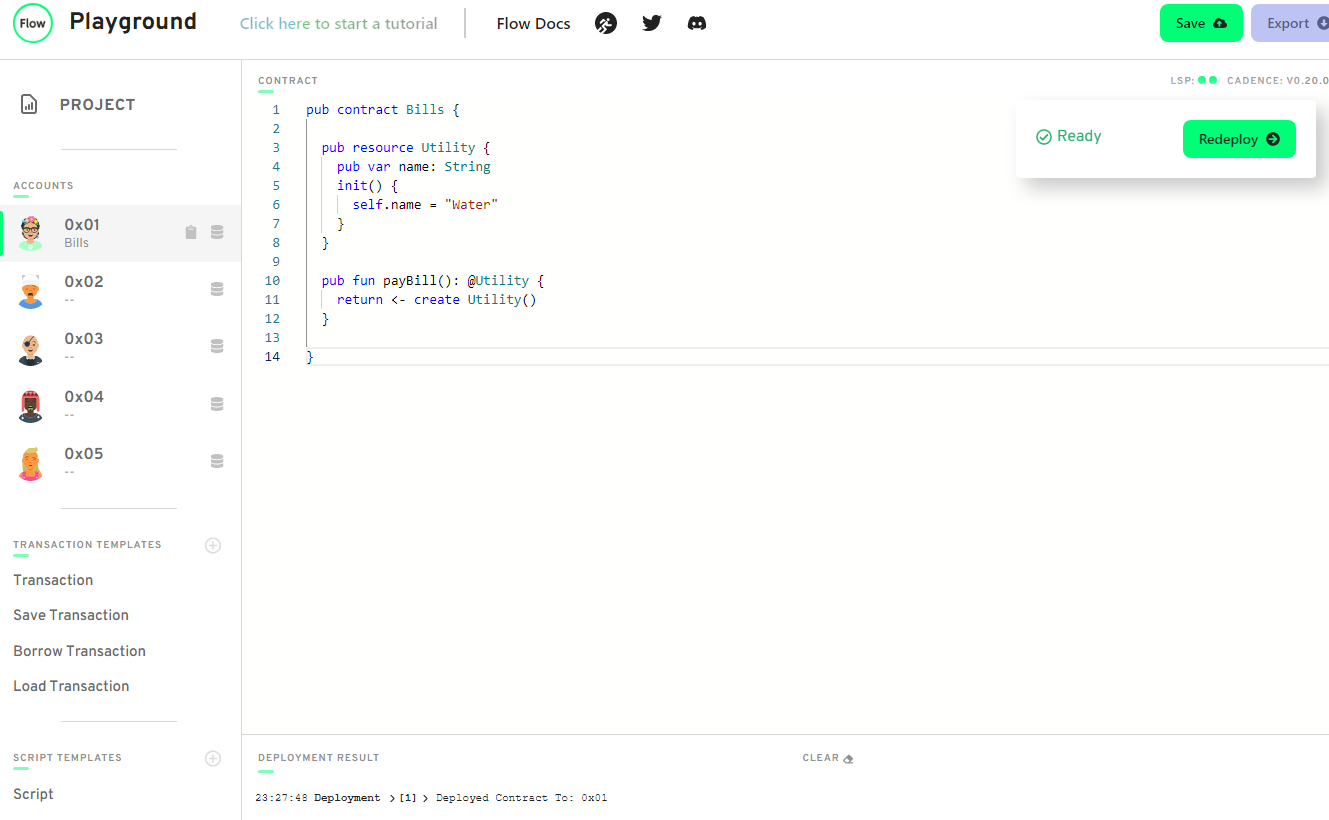Viewport: 1329px width, 820px height.
Task: Open storage icon for account 0x04
Action: click(x=217, y=404)
